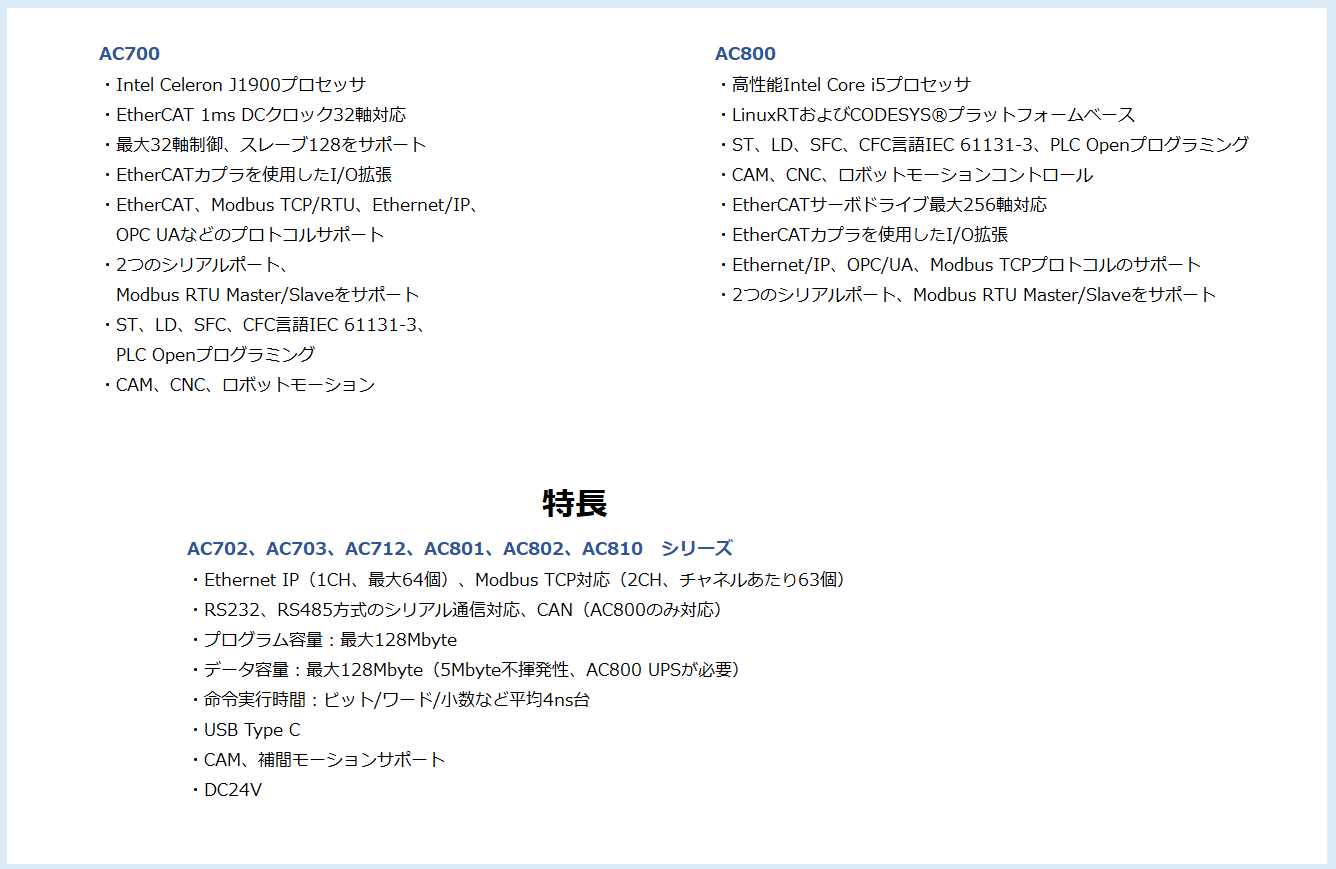Click the OPC UAなどのプロトコルサポート line
The image size is (1336, 869).
250,235
